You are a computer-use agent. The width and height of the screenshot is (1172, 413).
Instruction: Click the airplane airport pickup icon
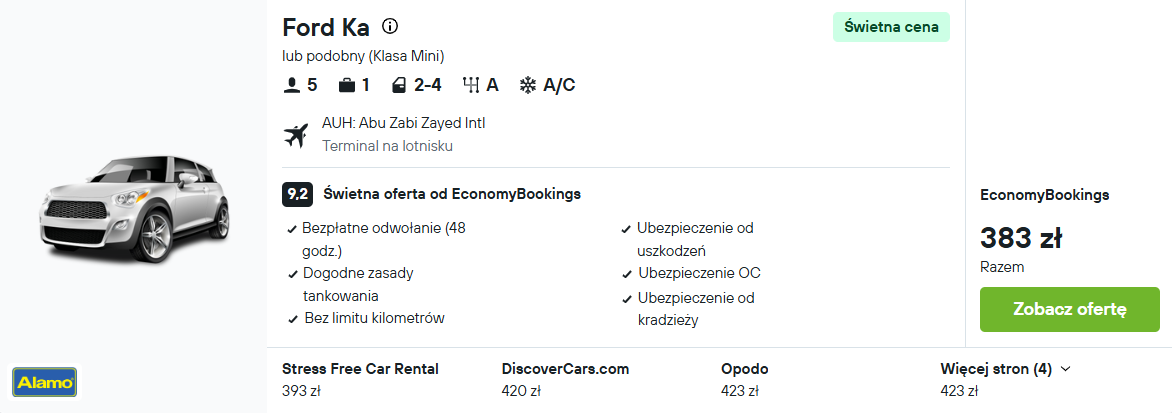pyautogui.click(x=296, y=135)
